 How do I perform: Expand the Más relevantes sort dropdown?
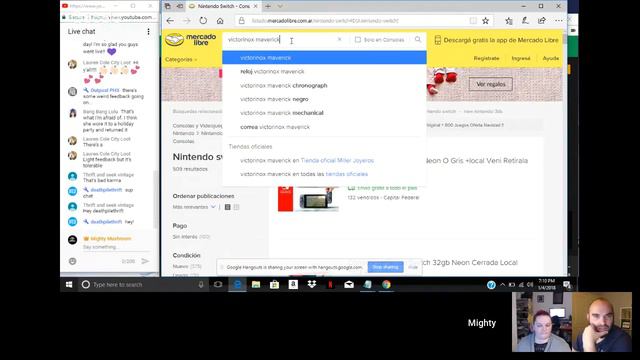[194, 207]
